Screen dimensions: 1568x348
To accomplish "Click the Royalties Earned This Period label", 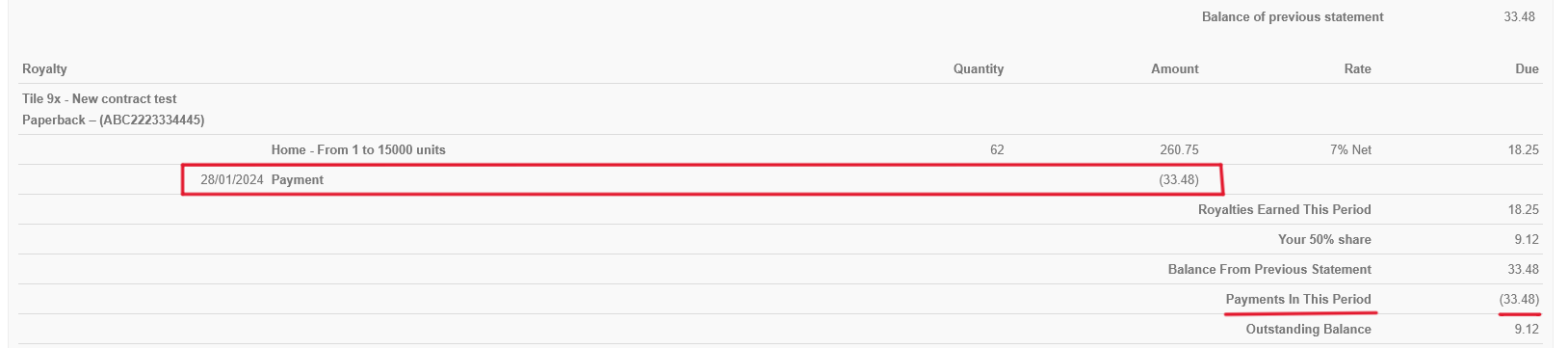I will pyautogui.click(x=1285, y=209).
